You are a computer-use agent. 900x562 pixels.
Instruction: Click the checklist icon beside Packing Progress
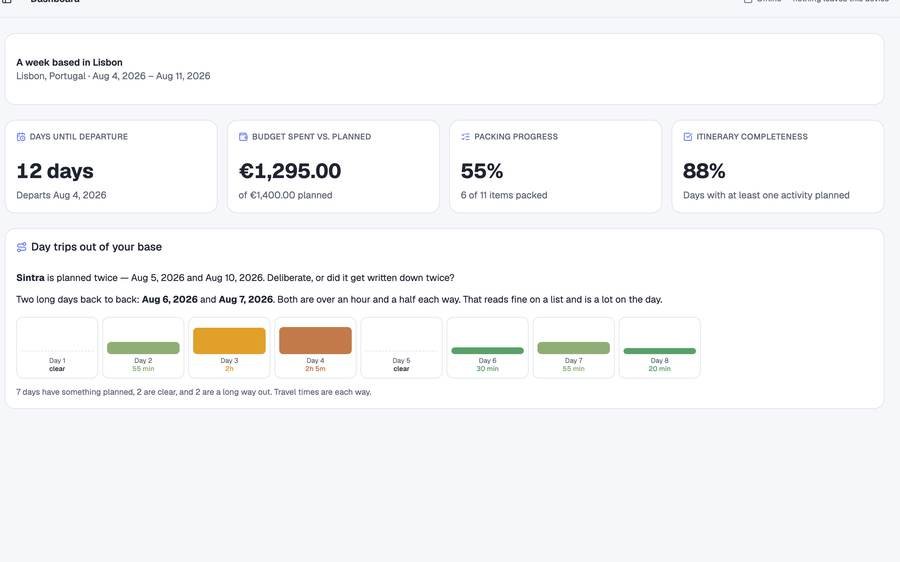465,137
